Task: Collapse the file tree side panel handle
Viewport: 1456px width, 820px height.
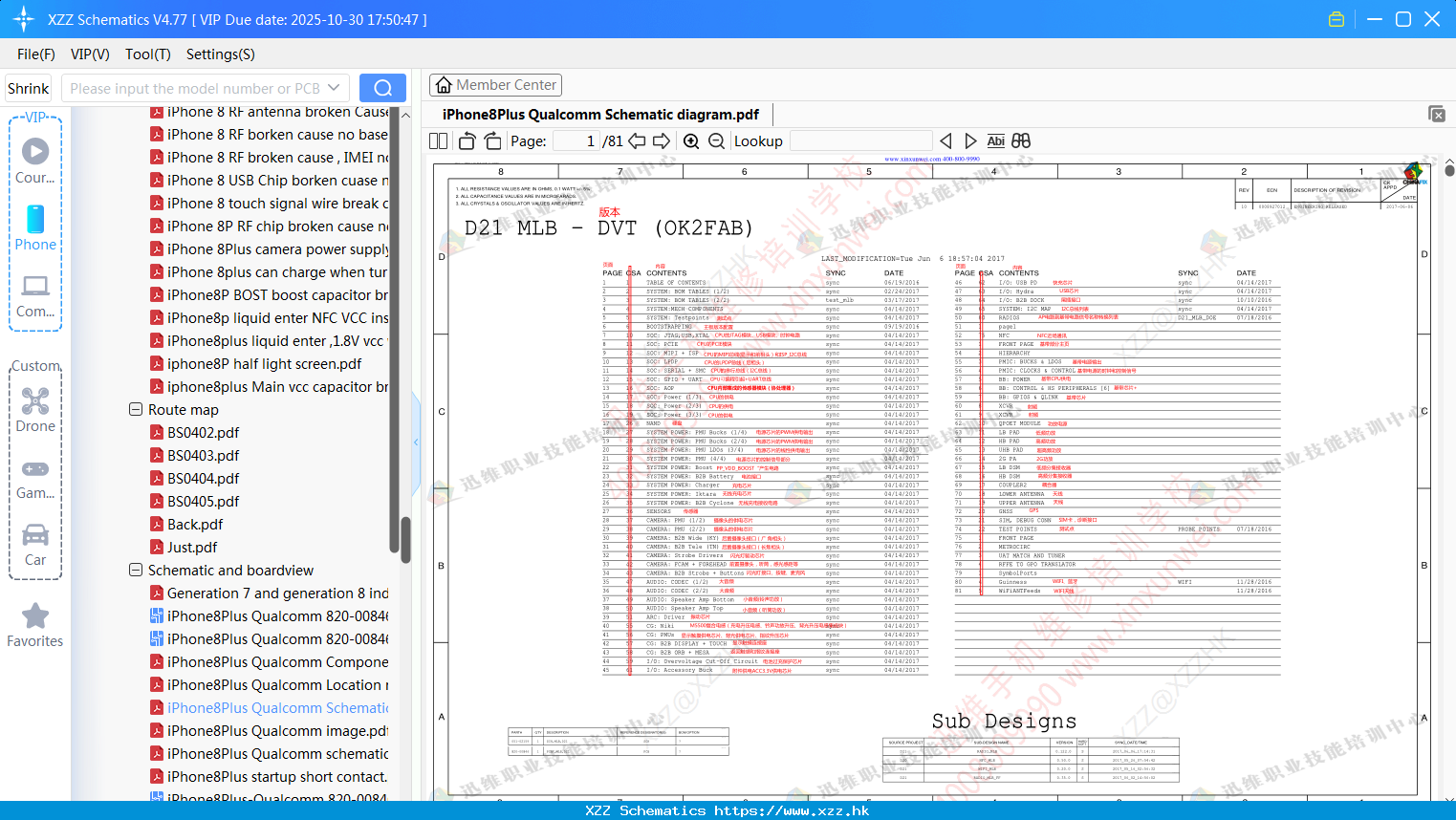Action: click(x=416, y=442)
